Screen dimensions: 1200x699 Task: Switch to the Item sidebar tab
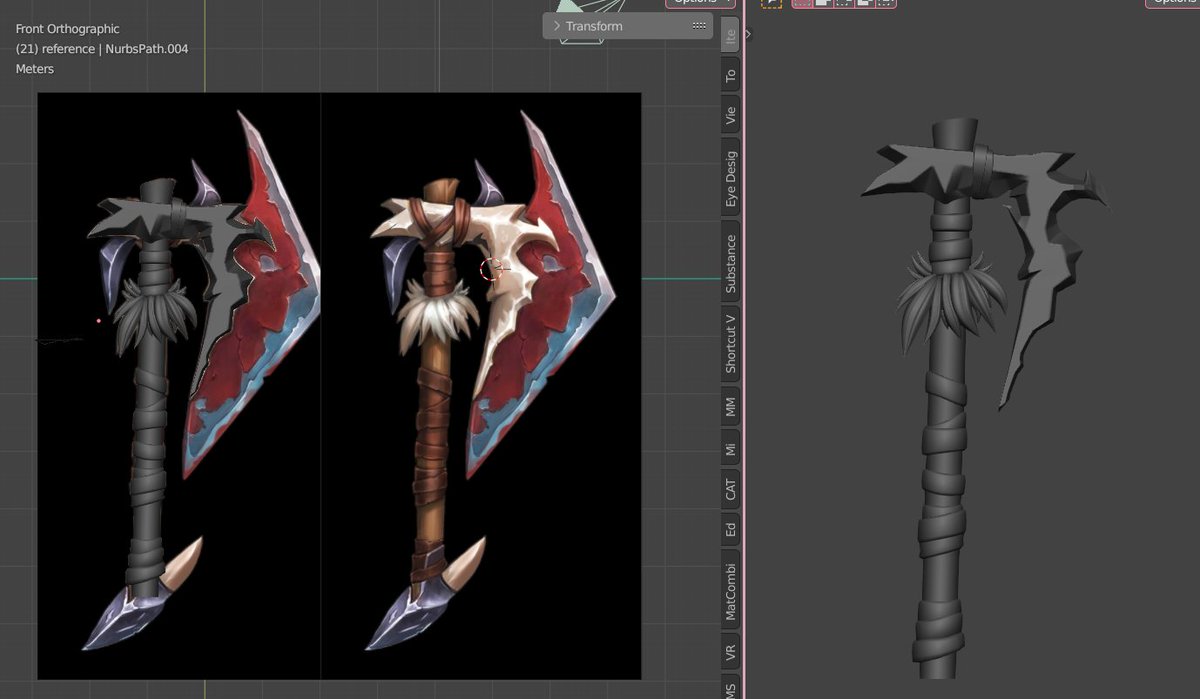click(x=730, y=33)
